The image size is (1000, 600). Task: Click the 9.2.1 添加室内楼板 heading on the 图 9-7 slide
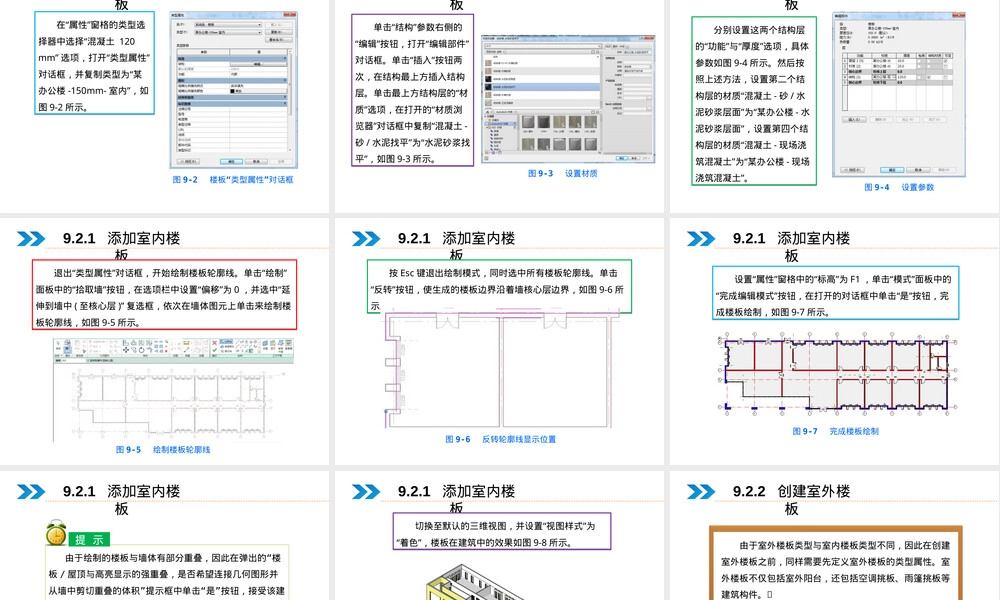(791, 247)
